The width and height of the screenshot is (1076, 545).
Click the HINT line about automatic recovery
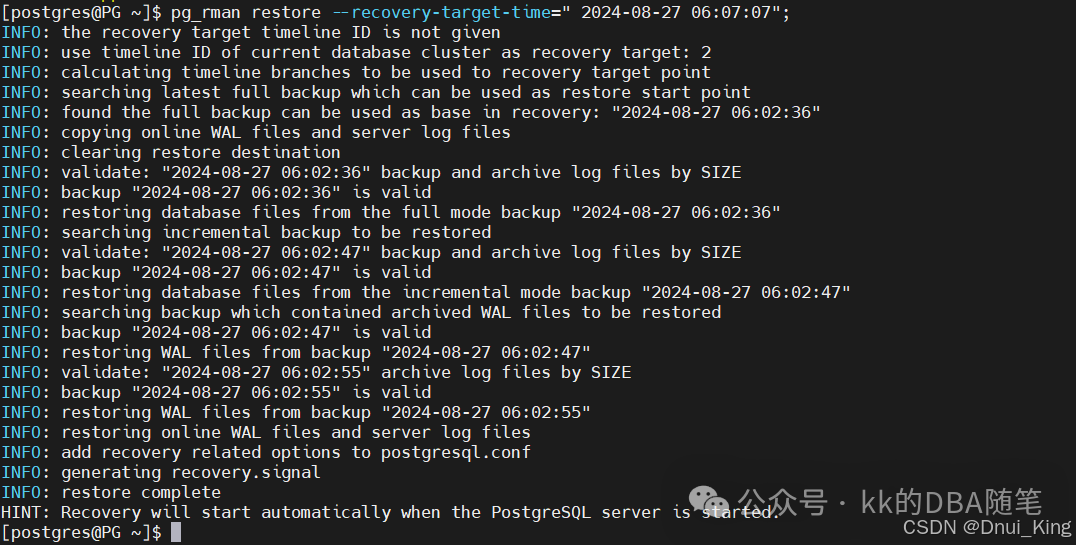(390, 512)
